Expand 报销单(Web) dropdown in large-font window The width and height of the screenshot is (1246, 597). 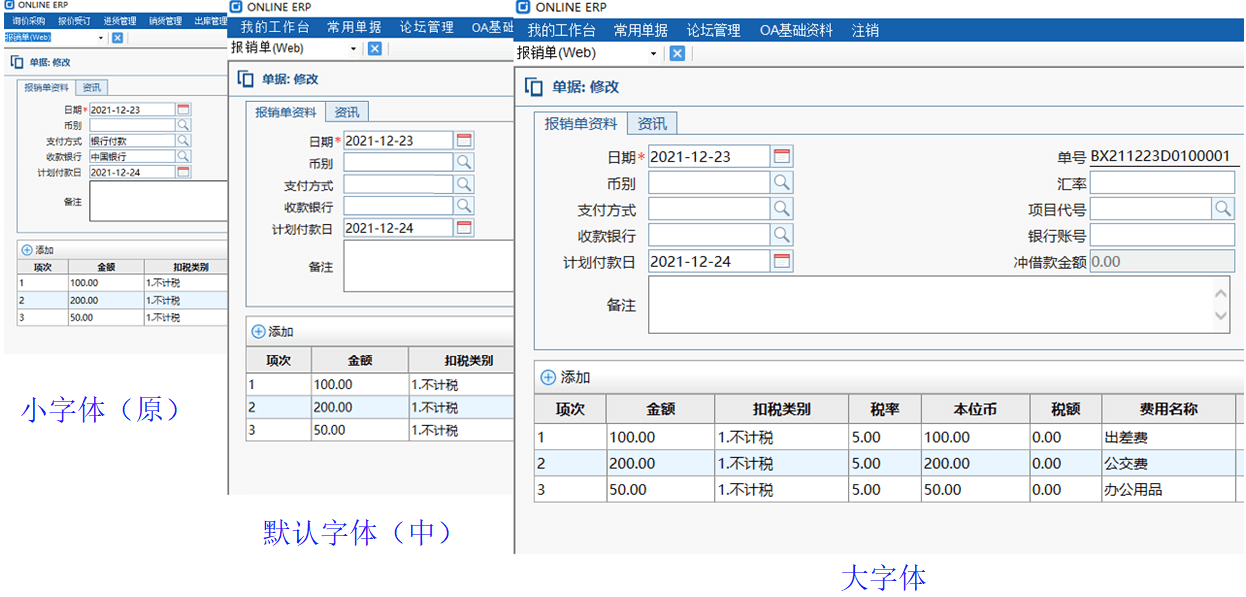(x=654, y=53)
